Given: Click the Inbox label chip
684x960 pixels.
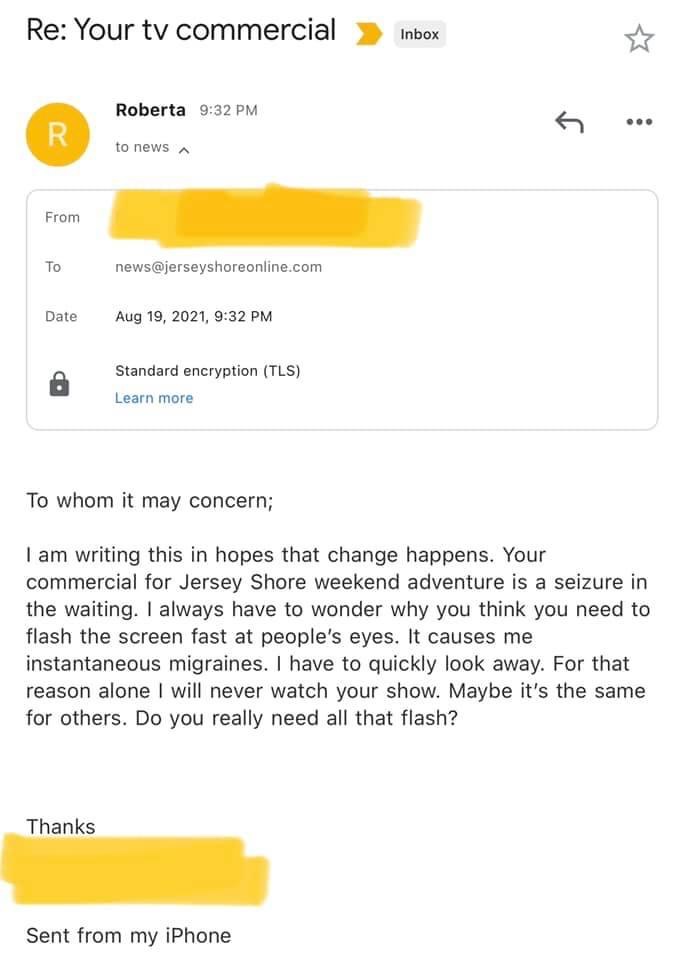Looking at the screenshot, I should [x=419, y=34].
